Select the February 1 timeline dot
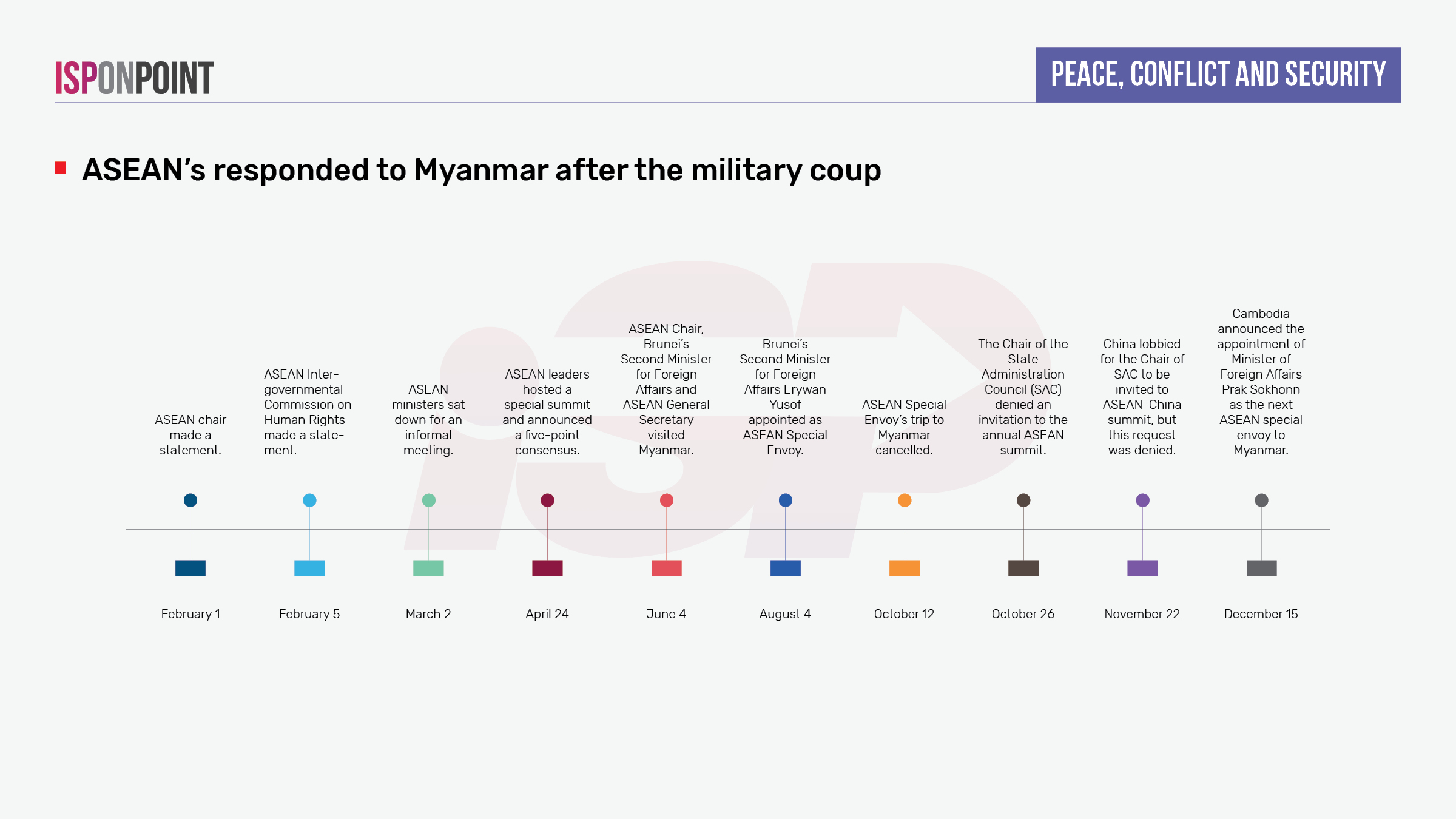Viewport: 1456px width, 819px height. pyautogui.click(x=190, y=500)
